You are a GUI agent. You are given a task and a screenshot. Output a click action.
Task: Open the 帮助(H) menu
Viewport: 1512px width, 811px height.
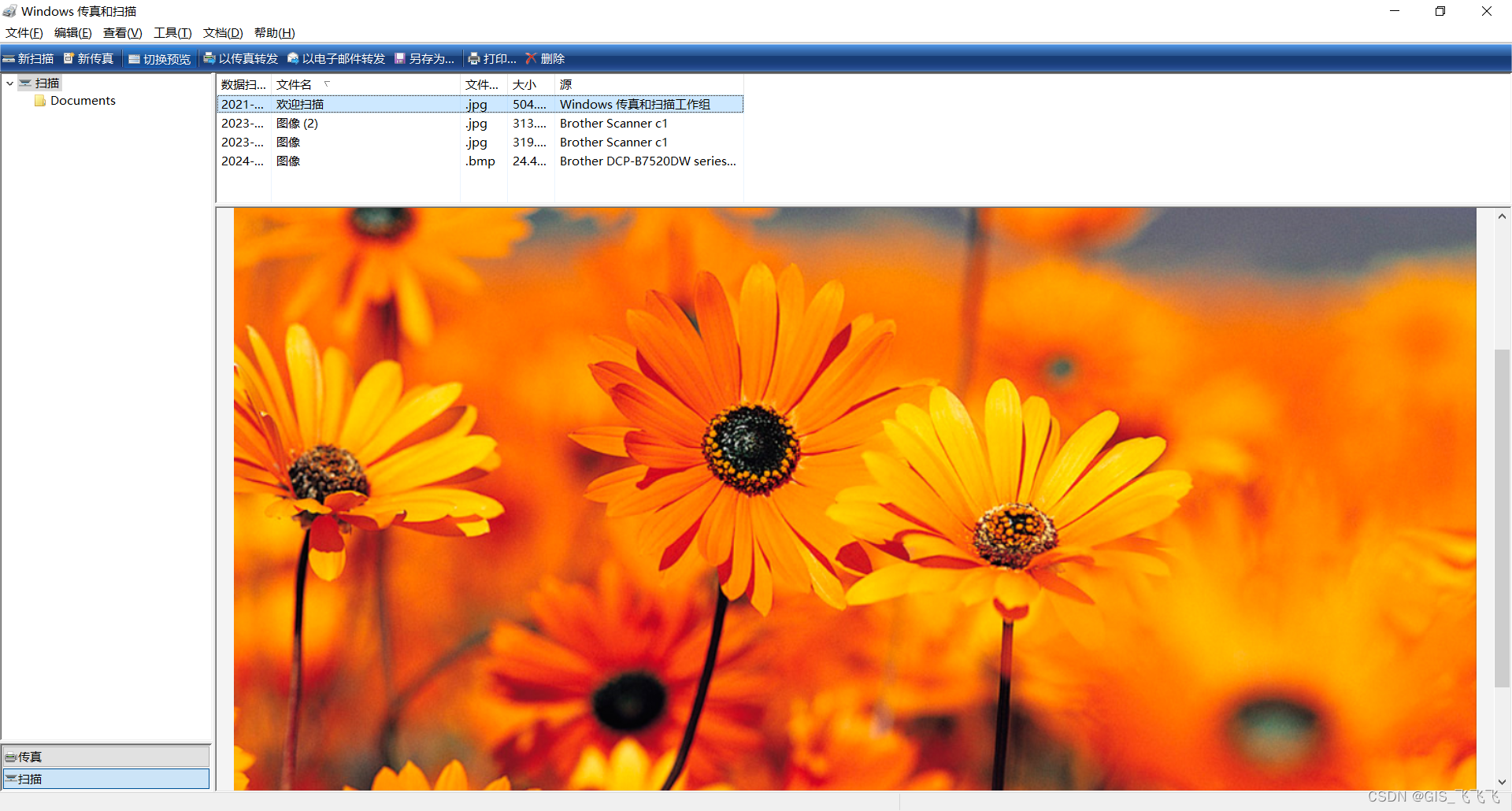coord(274,33)
